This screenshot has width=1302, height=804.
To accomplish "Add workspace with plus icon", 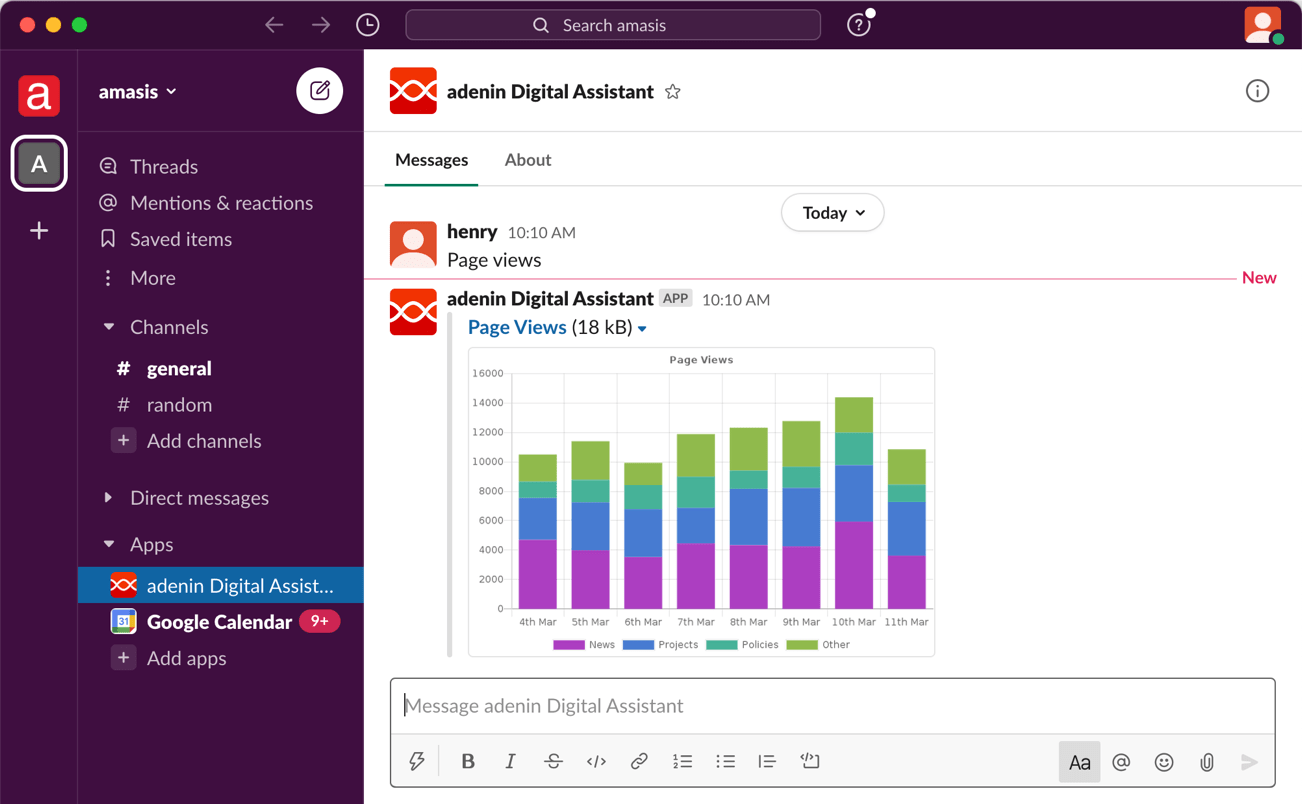I will (x=39, y=231).
